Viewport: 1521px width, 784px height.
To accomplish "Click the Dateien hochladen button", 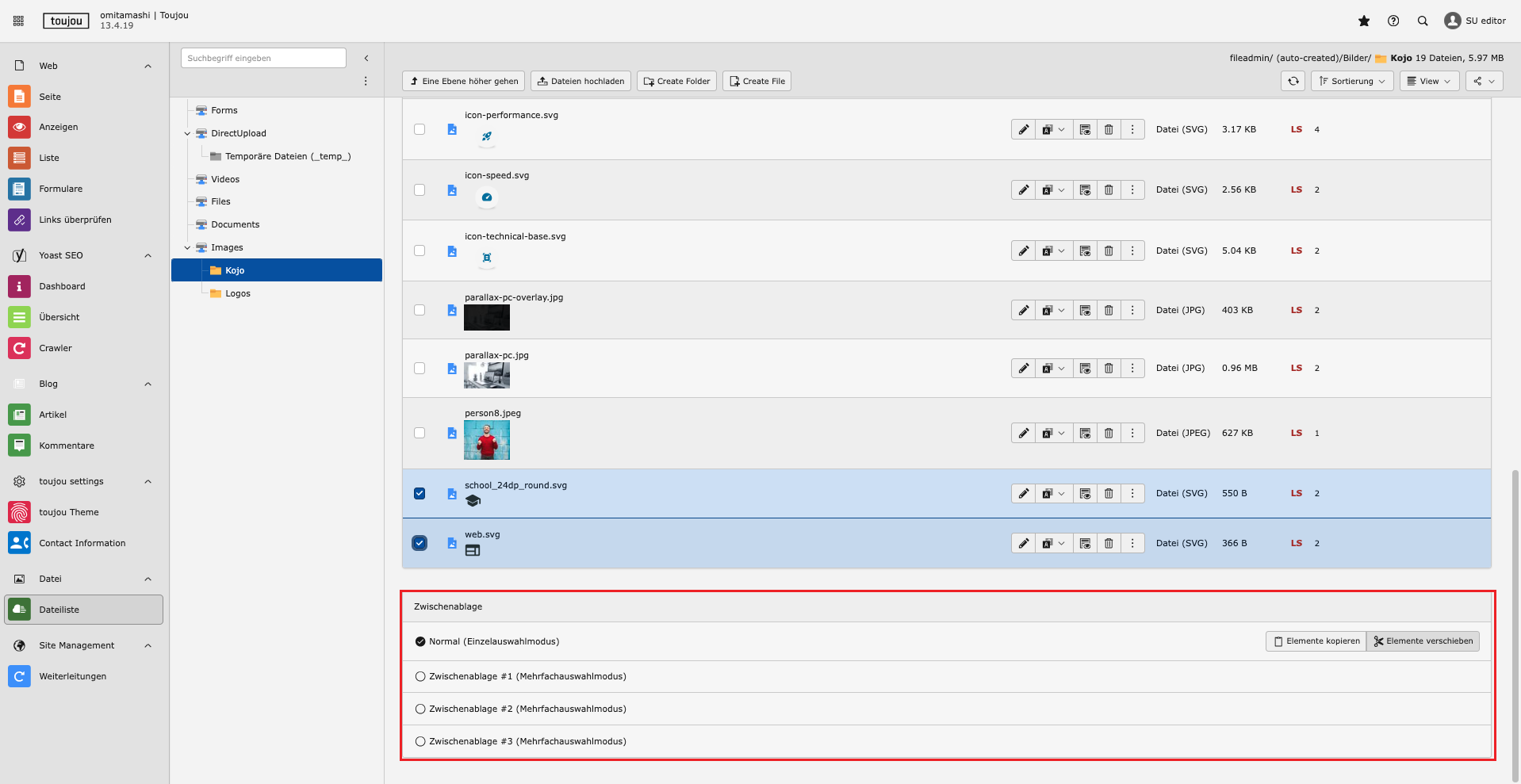I will [x=580, y=81].
